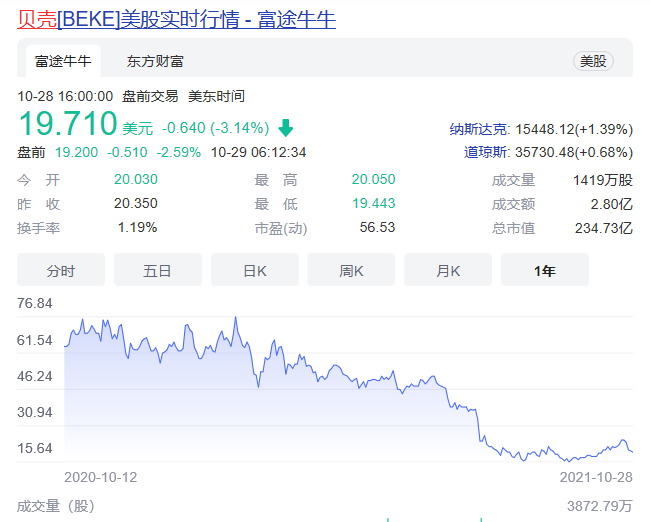Click the 盘前交易 status label

(x=150, y=96)
